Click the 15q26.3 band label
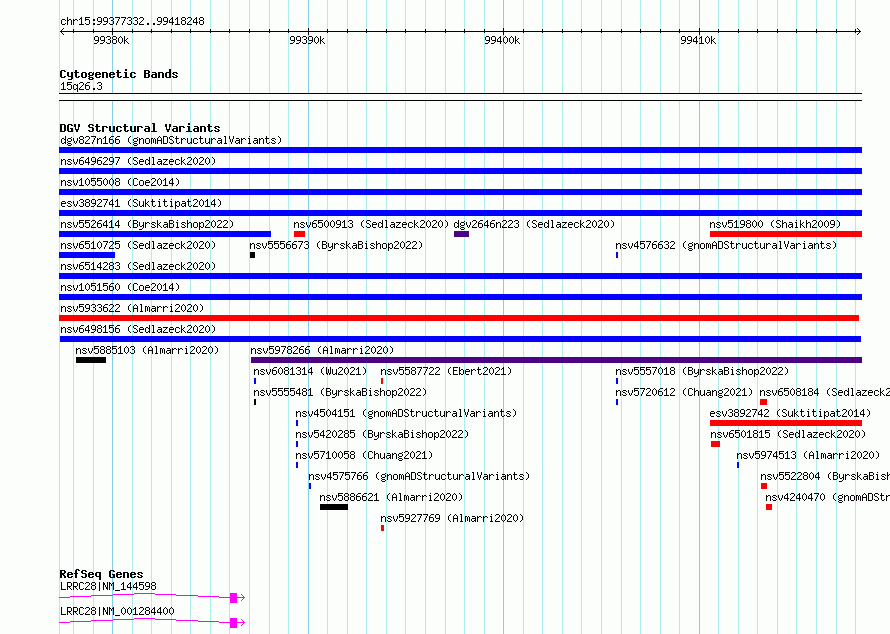890x634 pixels. pos(81,86)
